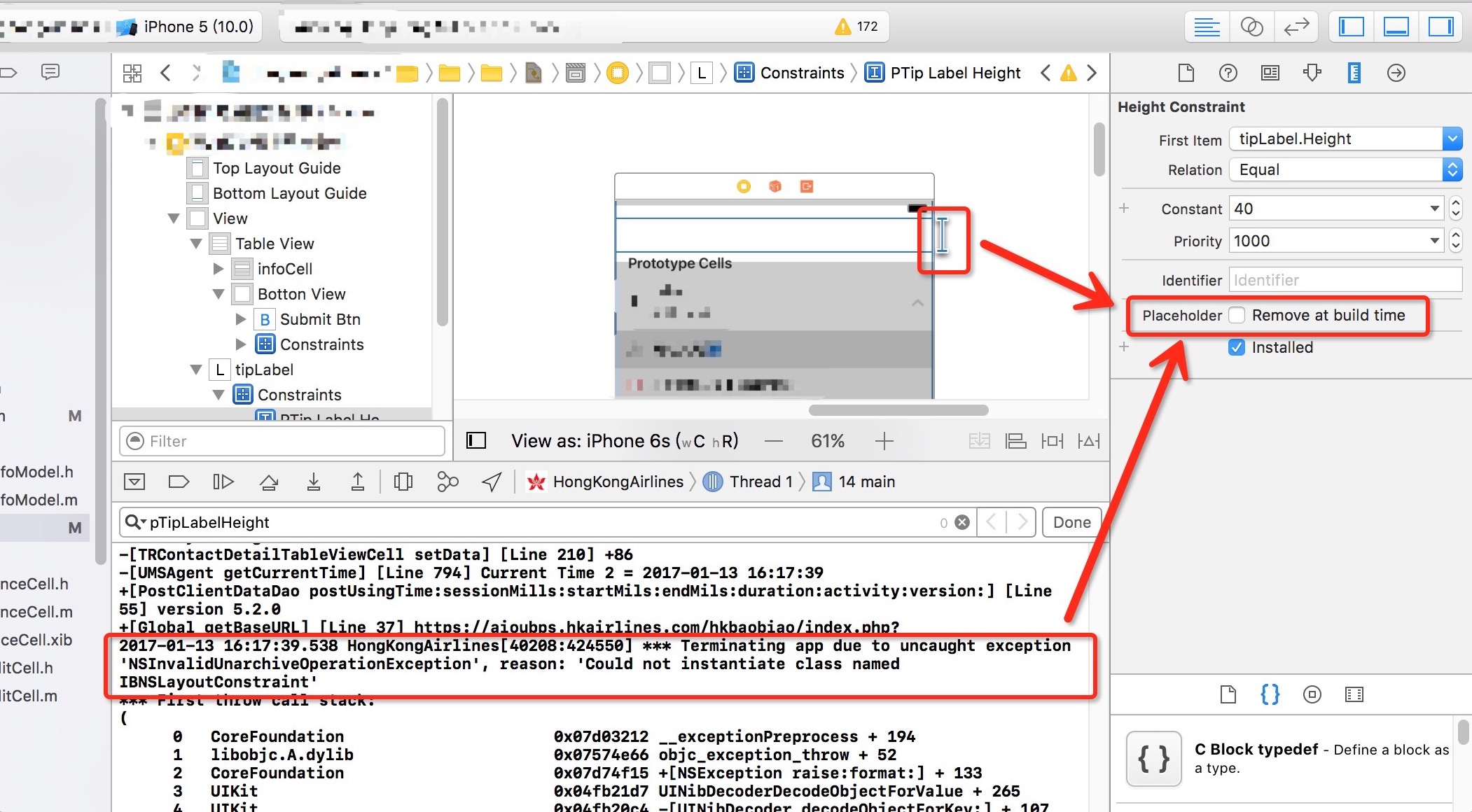Screen dimensions: 1472x812
Task: Click the Debug Memory Graph icon
Action: tap(447, 482)
